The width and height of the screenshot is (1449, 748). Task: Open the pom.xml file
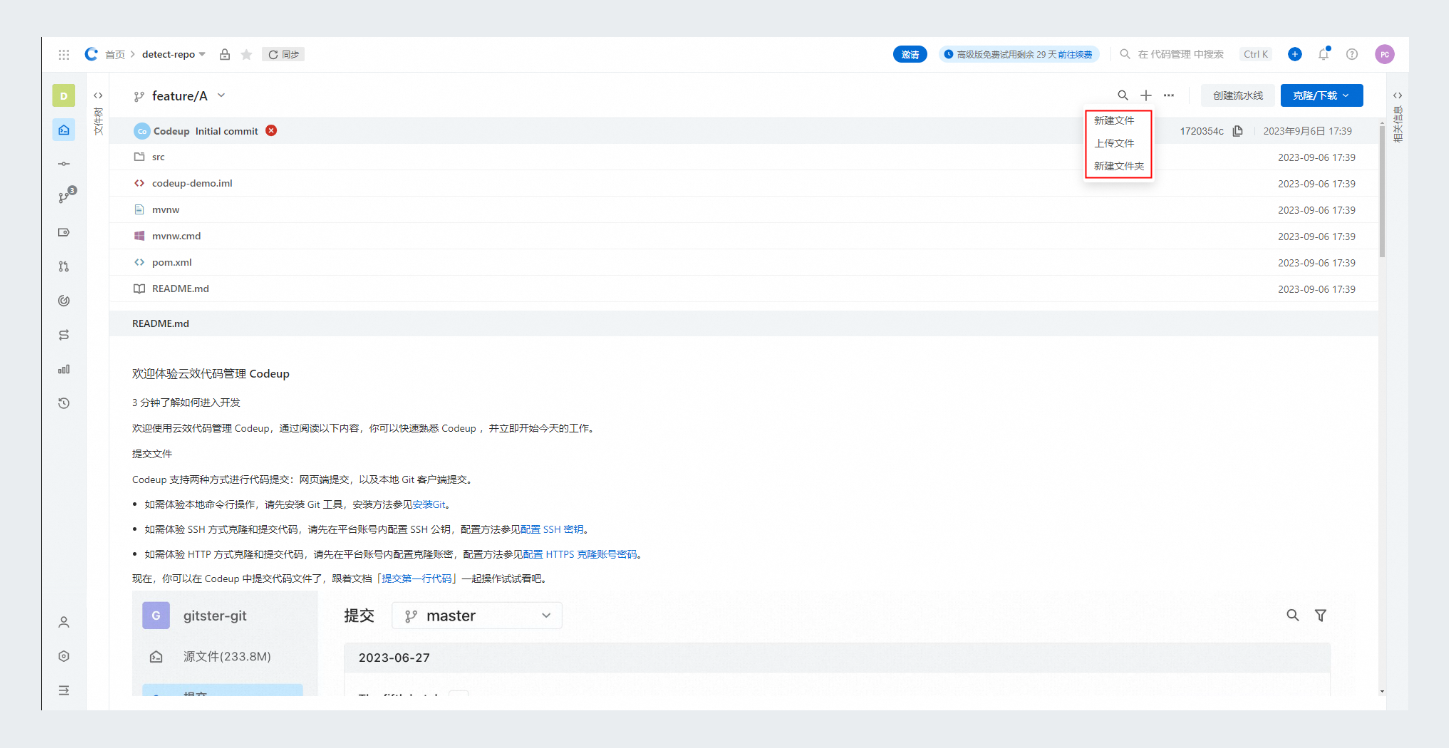tap(171, 262)
